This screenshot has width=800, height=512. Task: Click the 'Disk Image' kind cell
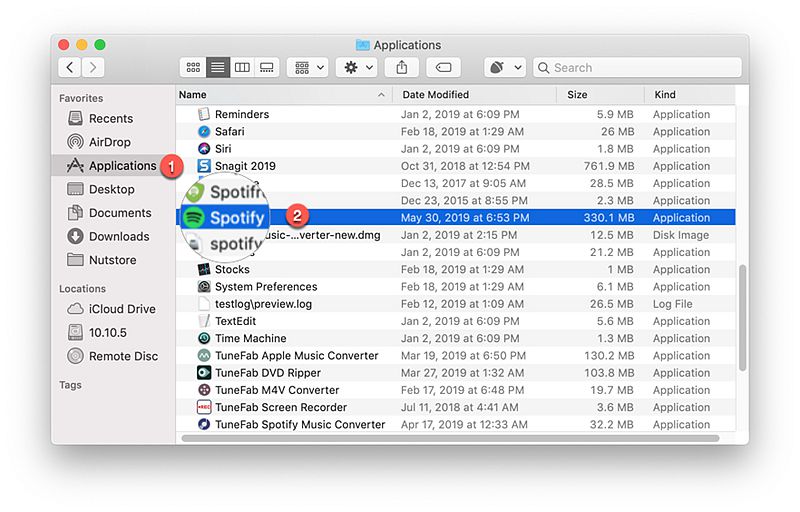tap(681, 235)
